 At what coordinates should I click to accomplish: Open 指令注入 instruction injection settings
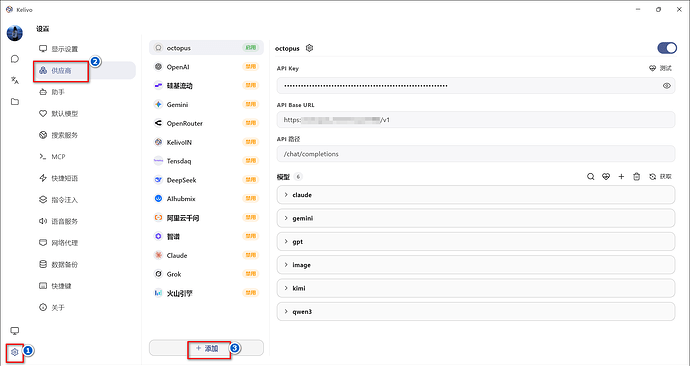click(x=85, y=200)
